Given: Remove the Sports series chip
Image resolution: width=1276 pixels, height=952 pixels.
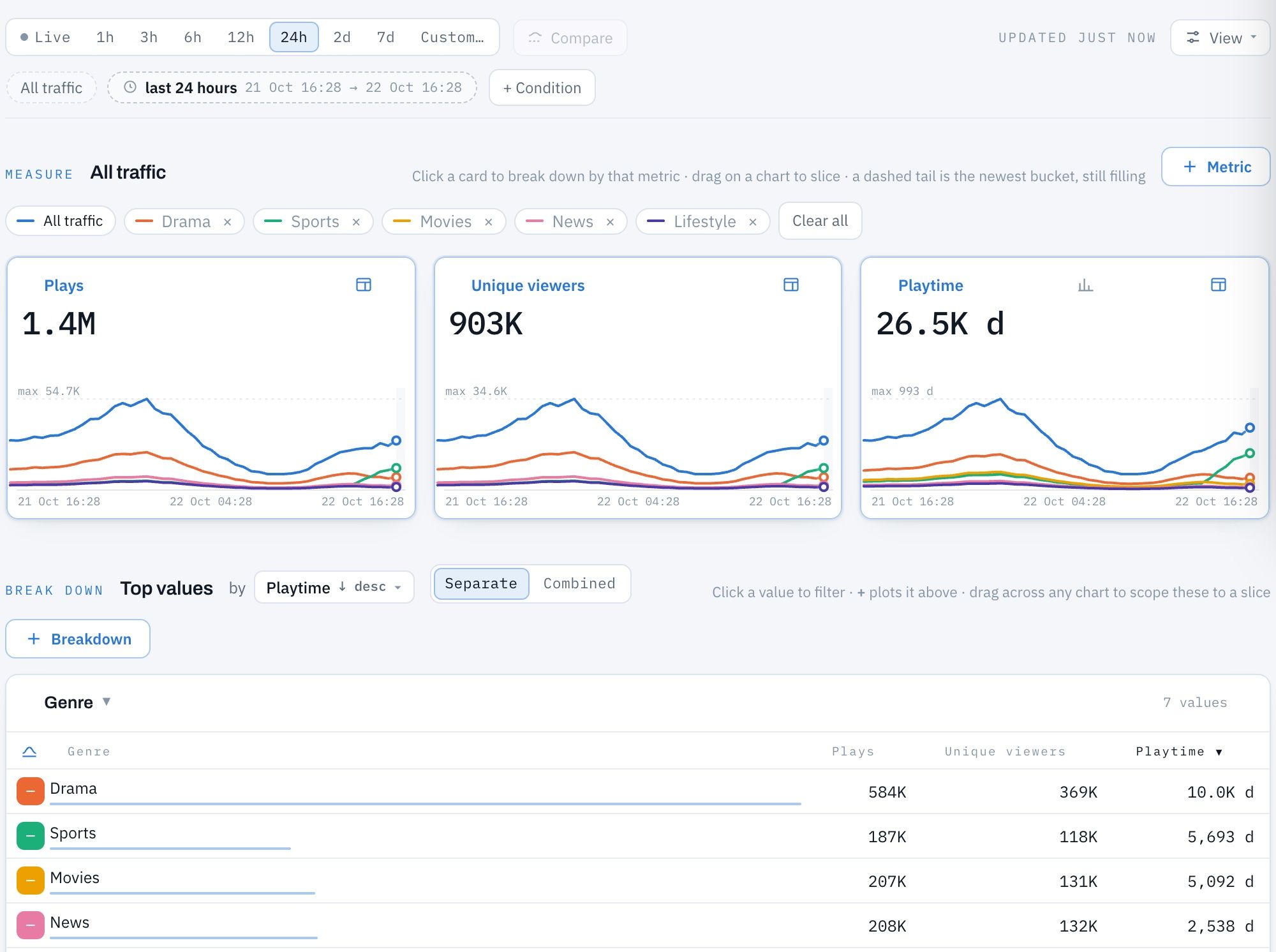Looking at the screenshot, I should click(357, 222).
